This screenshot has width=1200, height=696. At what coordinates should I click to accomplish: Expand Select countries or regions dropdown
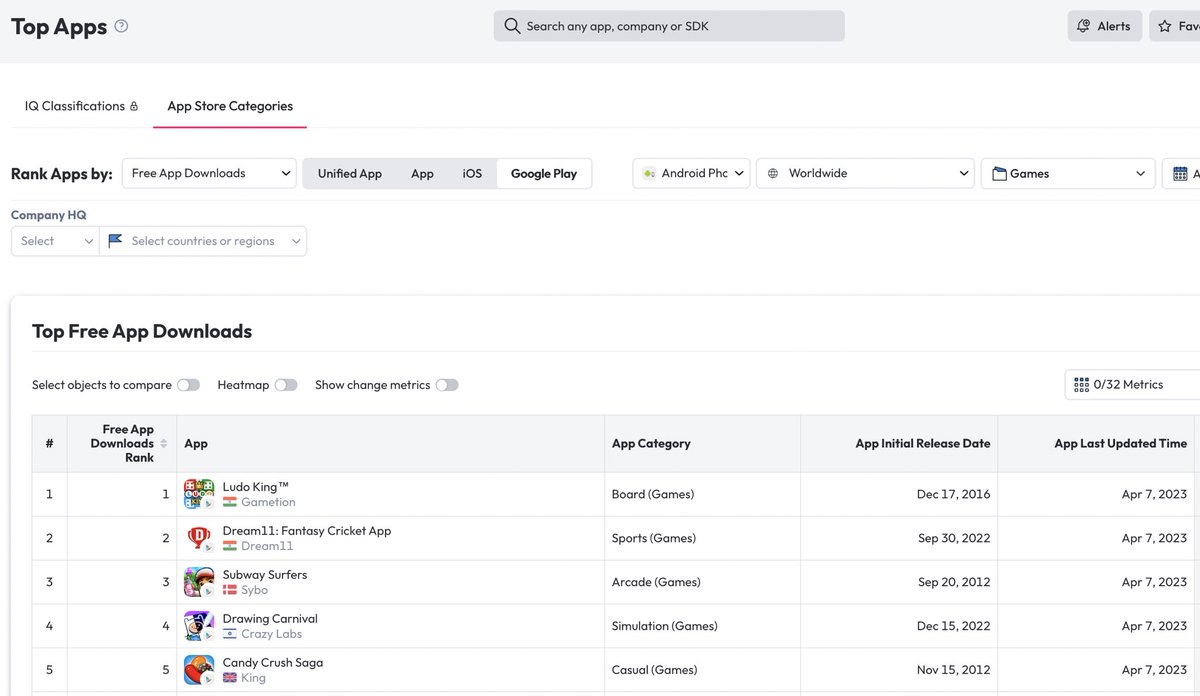point(203,241)
